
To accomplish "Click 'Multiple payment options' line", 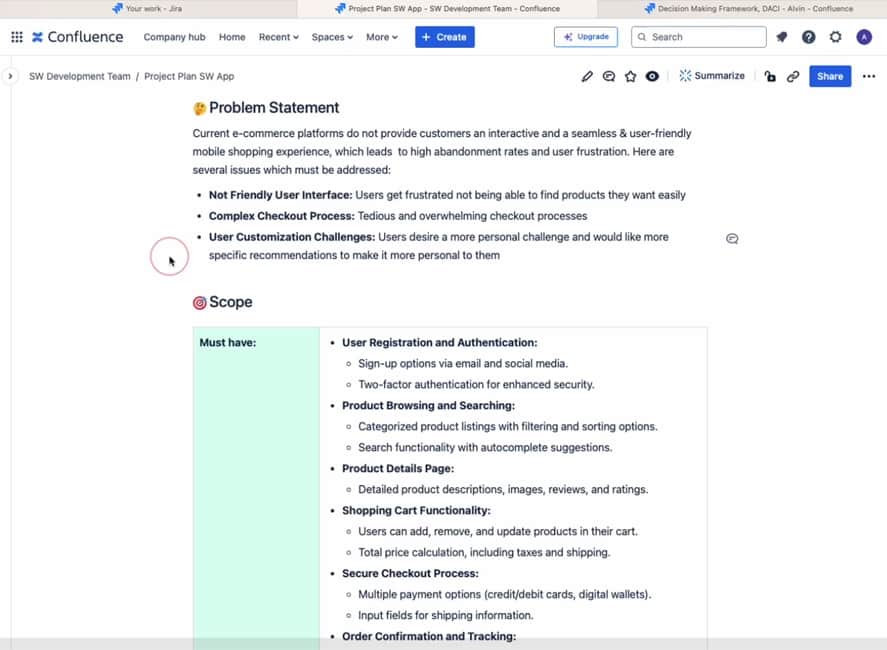I will pos(505,595).
